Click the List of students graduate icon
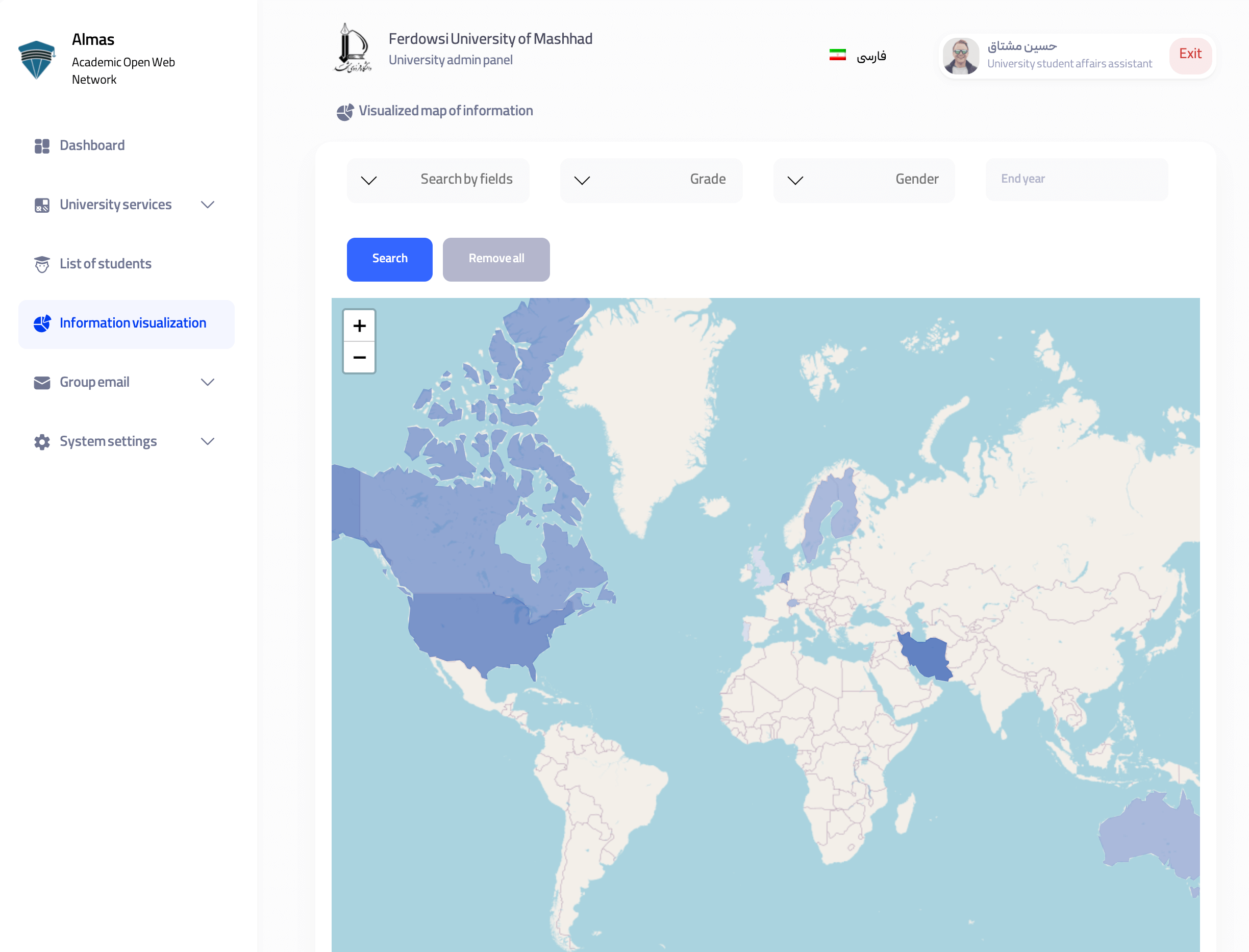This screenshot has height=952, width=1249. tap(42, 264)
